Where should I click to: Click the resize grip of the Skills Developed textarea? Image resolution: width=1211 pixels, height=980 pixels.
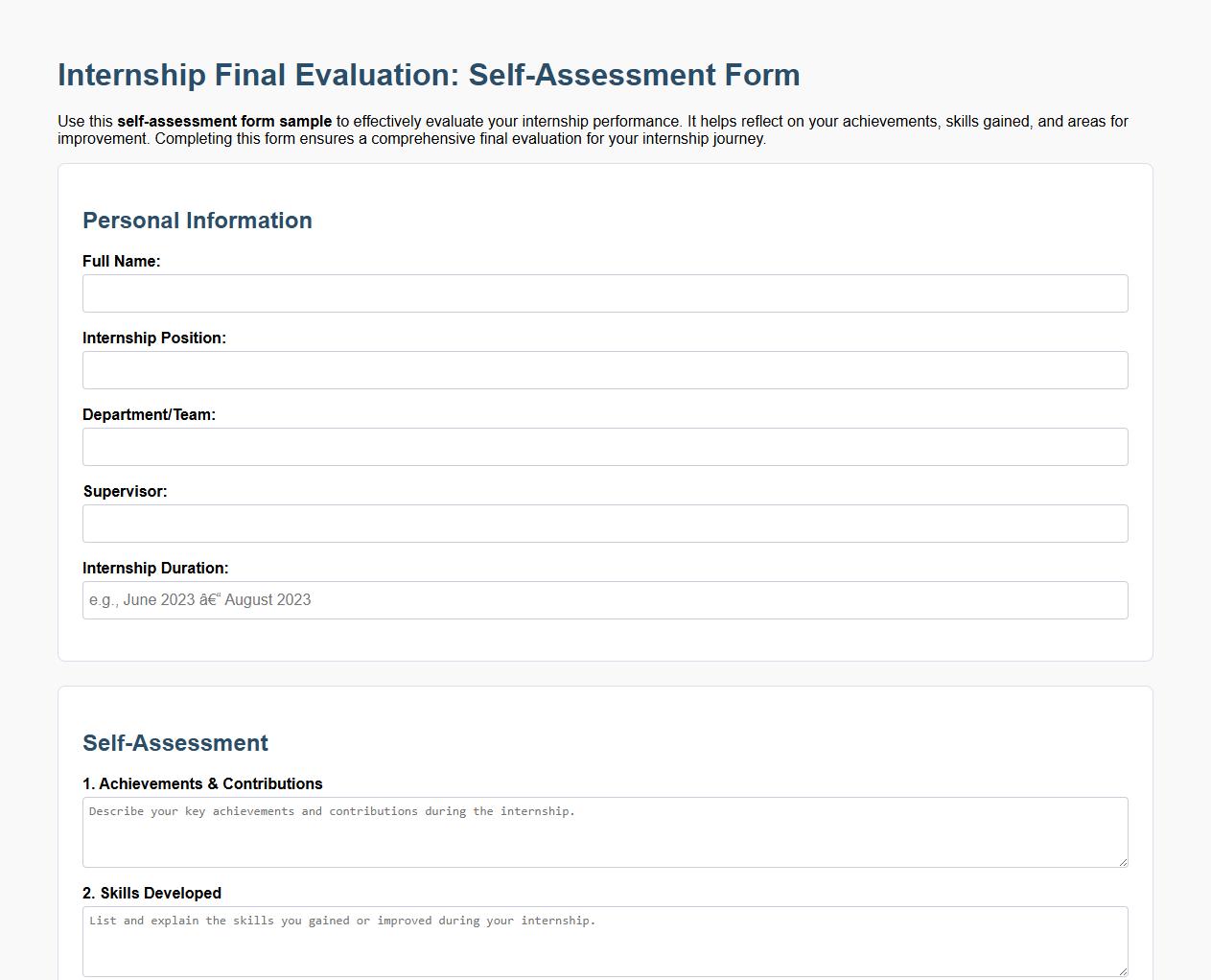click(1124, 972)
